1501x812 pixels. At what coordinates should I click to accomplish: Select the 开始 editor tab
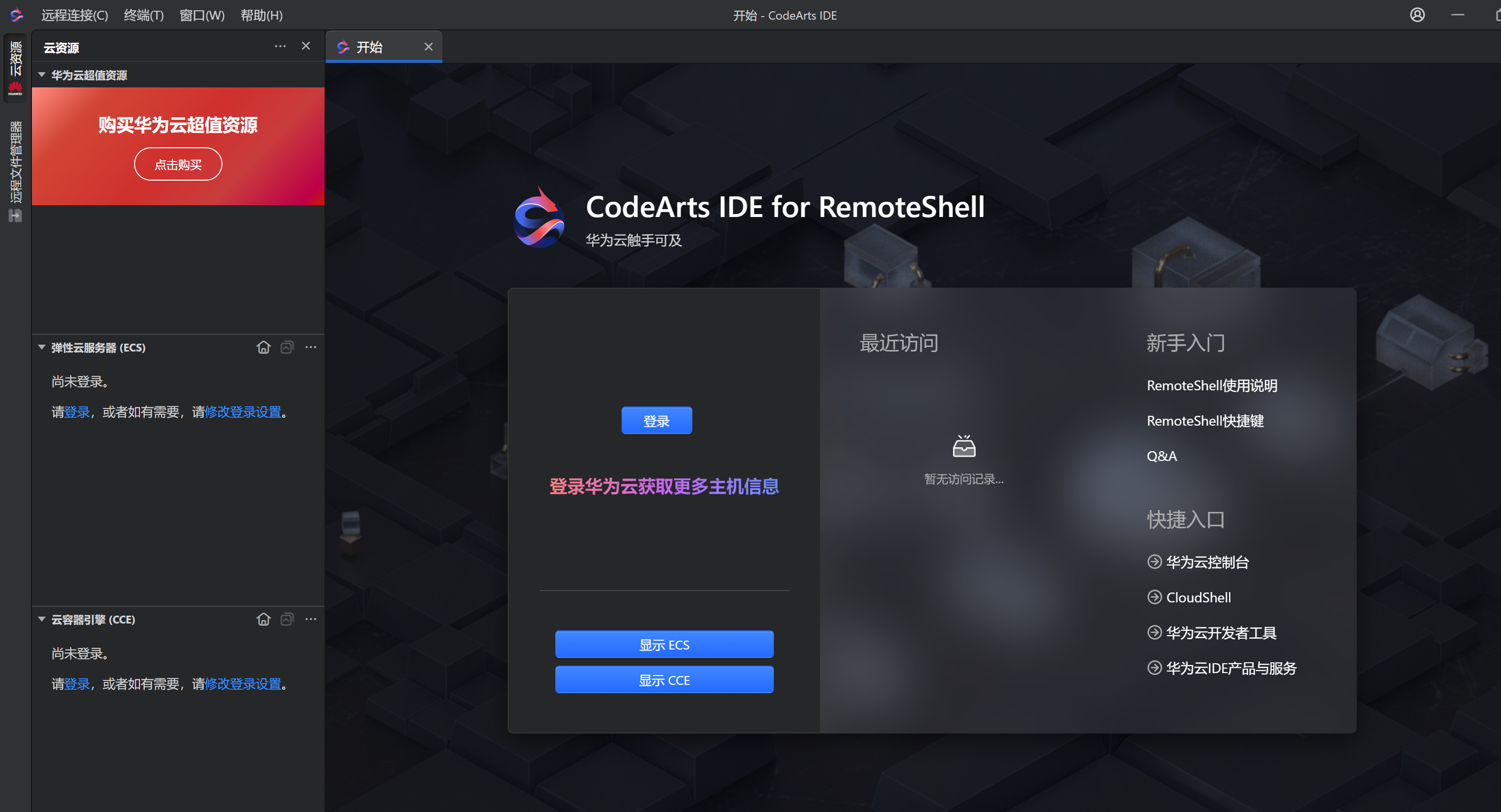[383, 47]
